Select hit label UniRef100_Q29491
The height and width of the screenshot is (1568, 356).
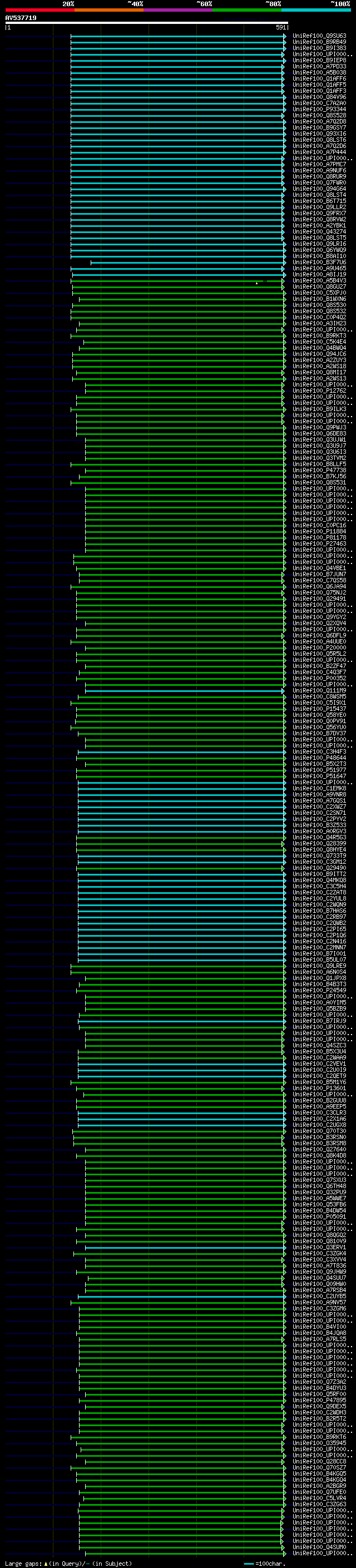(319, 599)
